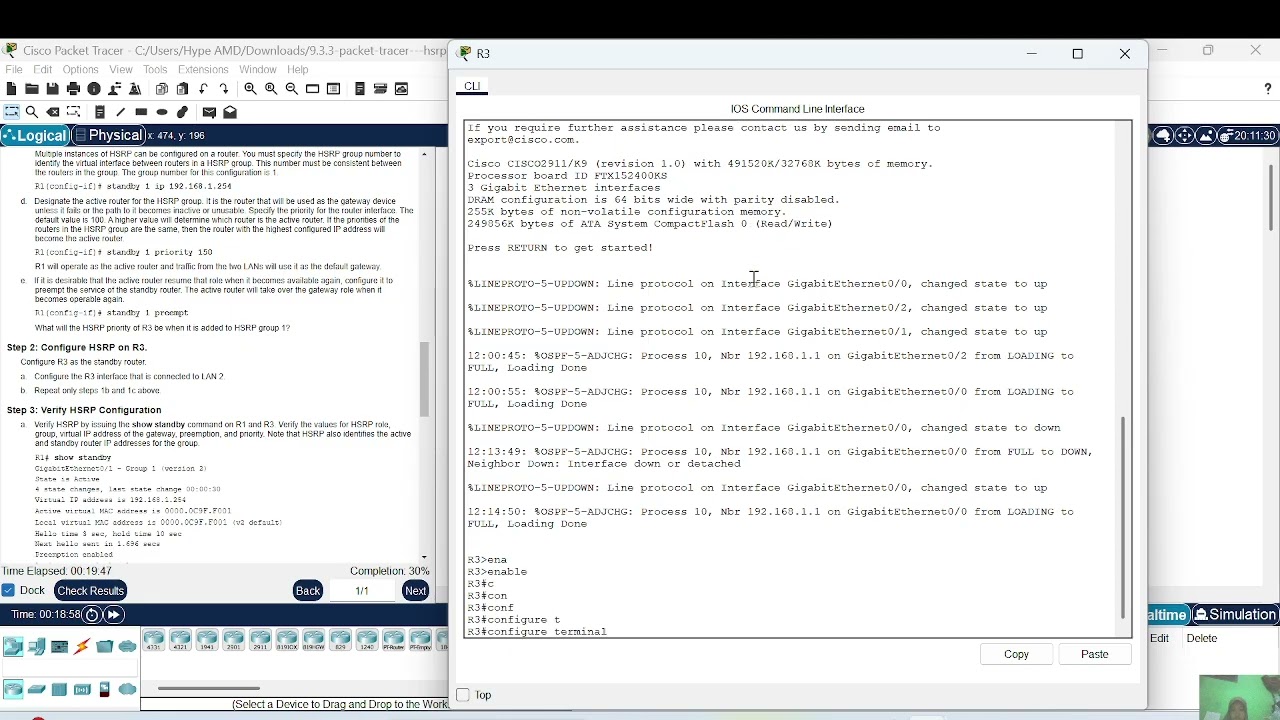Switch to the Logical workspace view
The width and height of the screenshot is (1280, 720).
(35, 136)
